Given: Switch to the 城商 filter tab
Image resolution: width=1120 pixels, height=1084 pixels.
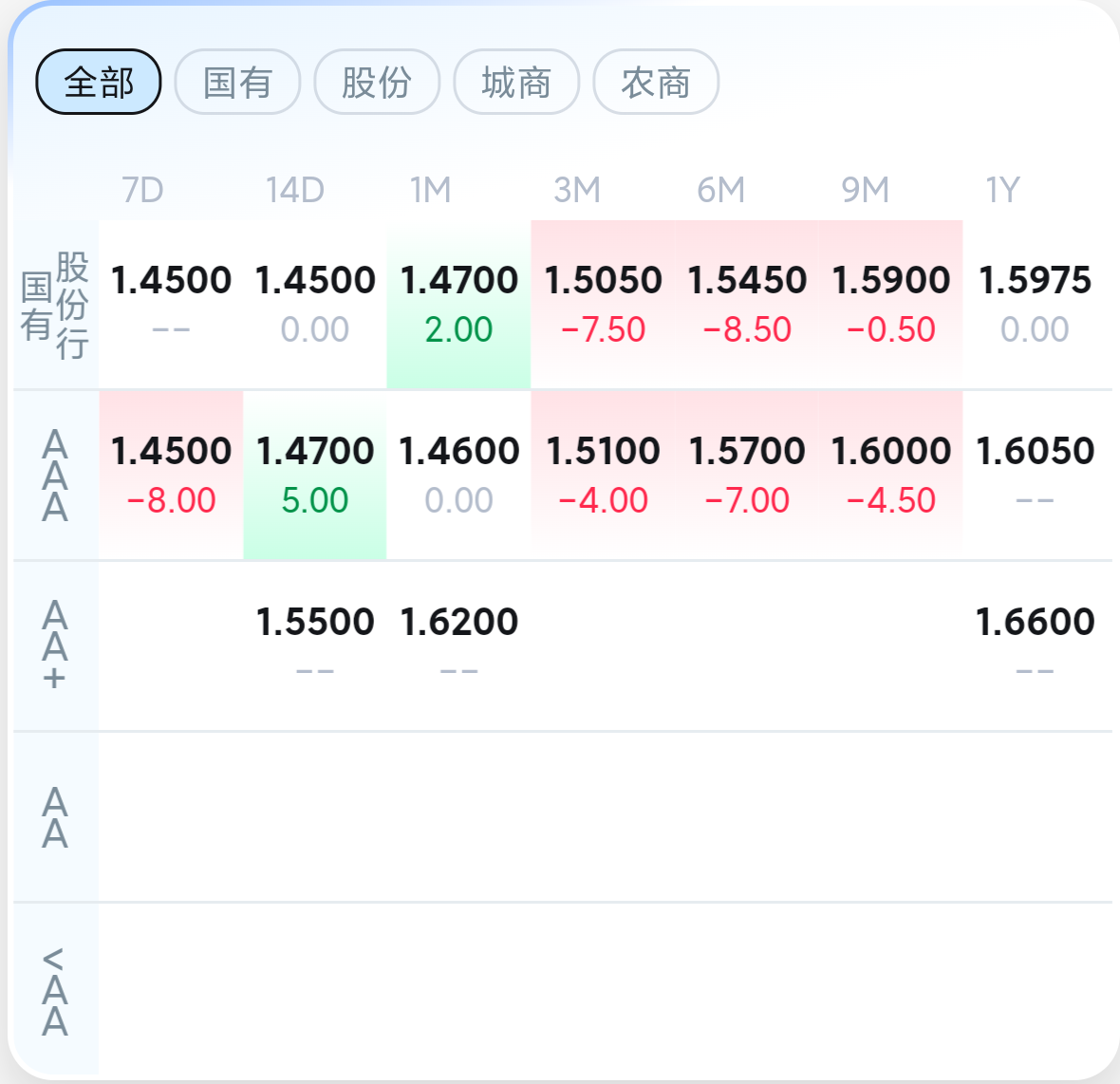Looking at the screenshot, I should 516,83.
